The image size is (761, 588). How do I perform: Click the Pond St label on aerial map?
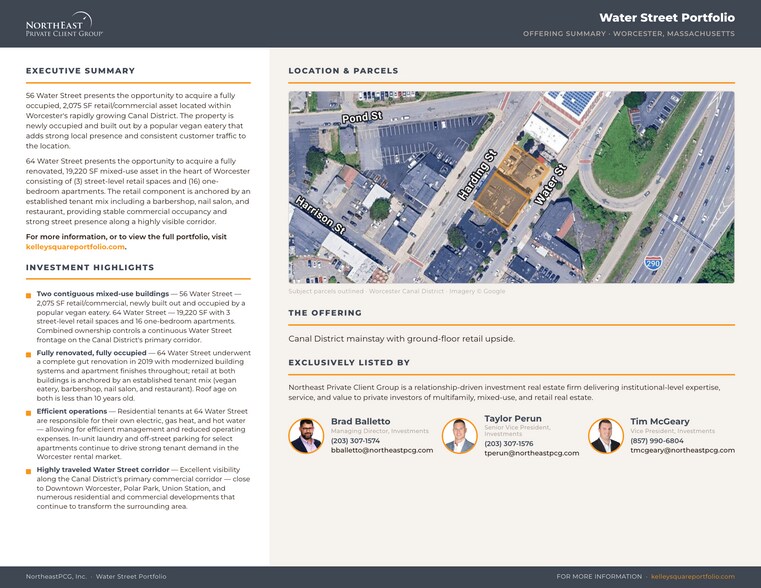362,117
